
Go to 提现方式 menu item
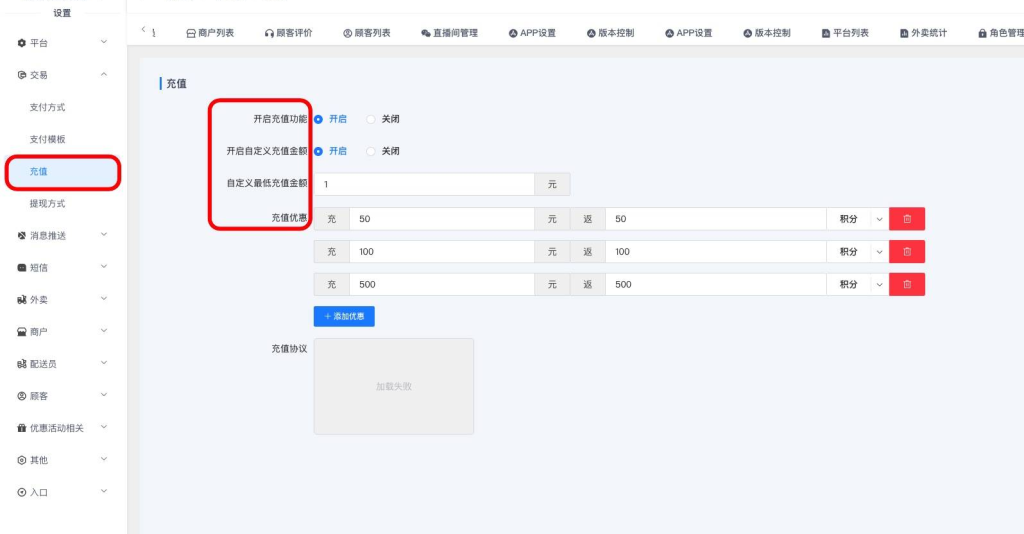point(47,203)
